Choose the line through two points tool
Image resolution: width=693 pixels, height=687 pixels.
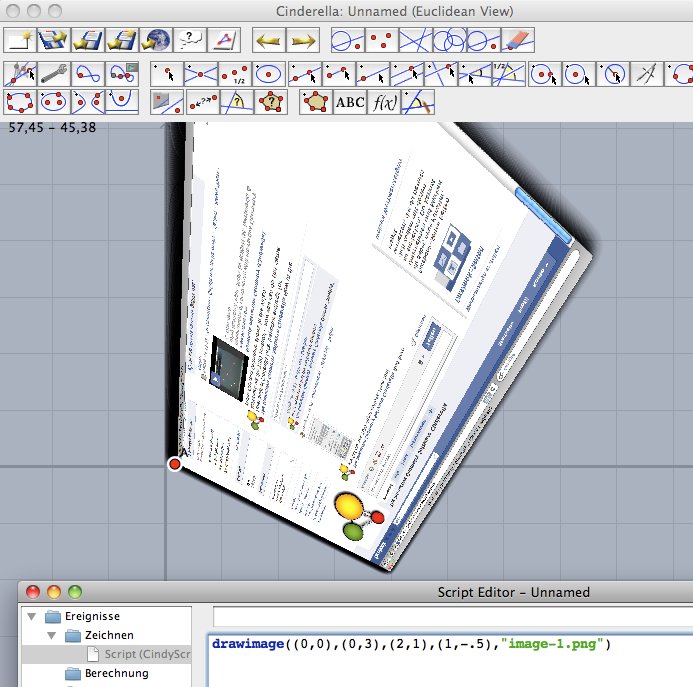(x=305, y=74)
